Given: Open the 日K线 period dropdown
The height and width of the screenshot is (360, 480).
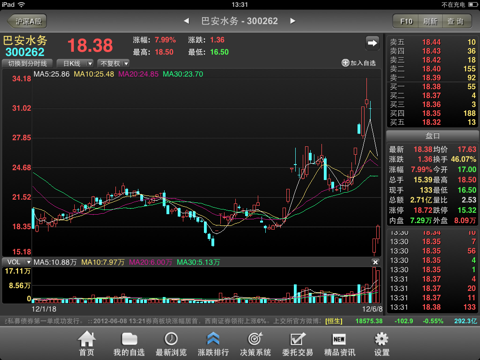Looking at the screenshot, I should pos(75,63).
